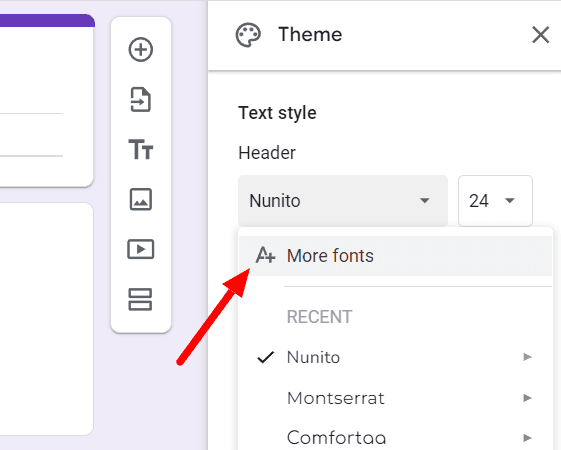Select the Comfortaa font
Screen dimensions: 561x450
(395, 437)
